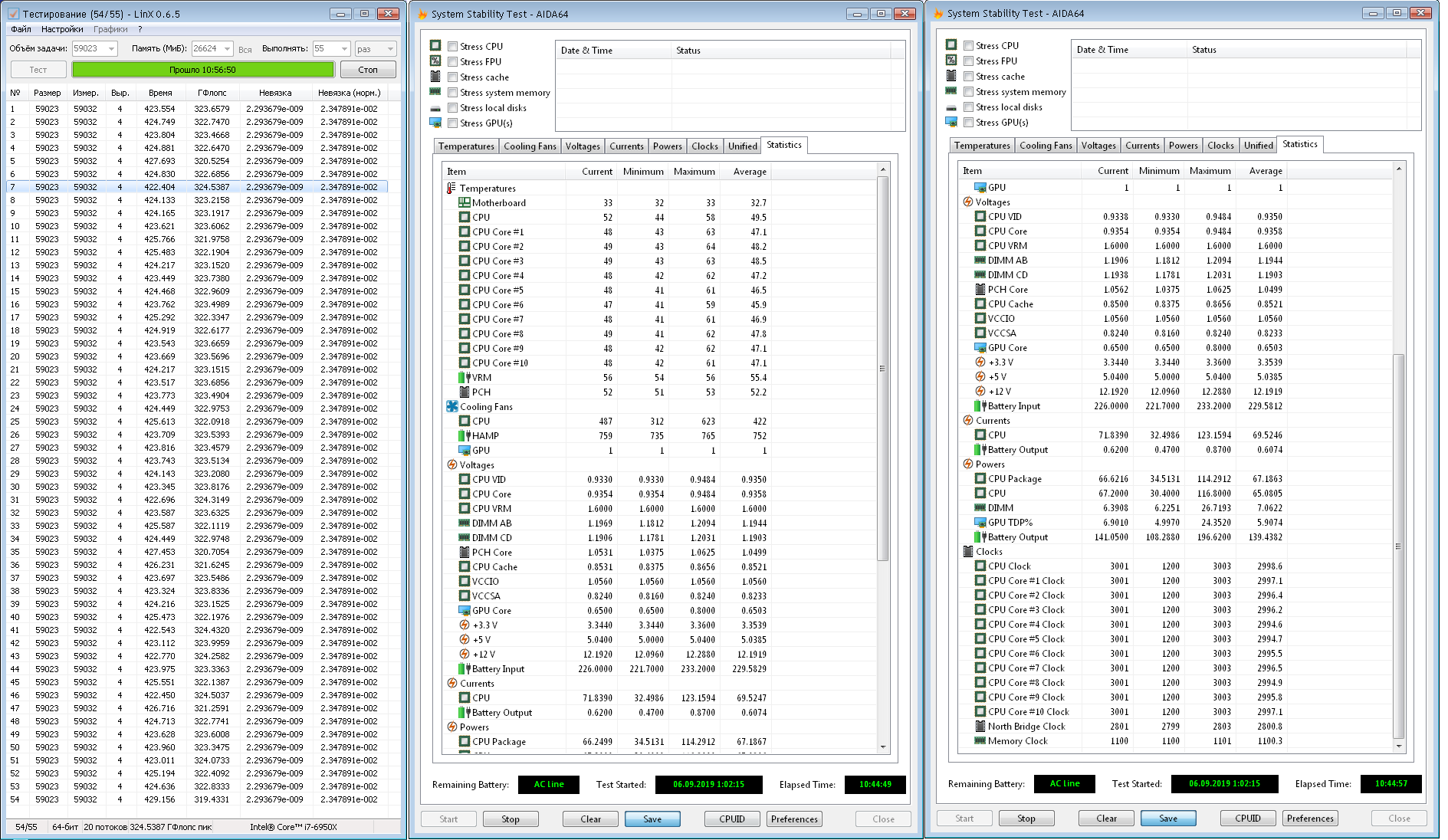Click the Стоп button in LinX
1448x840 pixels.
coord(368,70)
